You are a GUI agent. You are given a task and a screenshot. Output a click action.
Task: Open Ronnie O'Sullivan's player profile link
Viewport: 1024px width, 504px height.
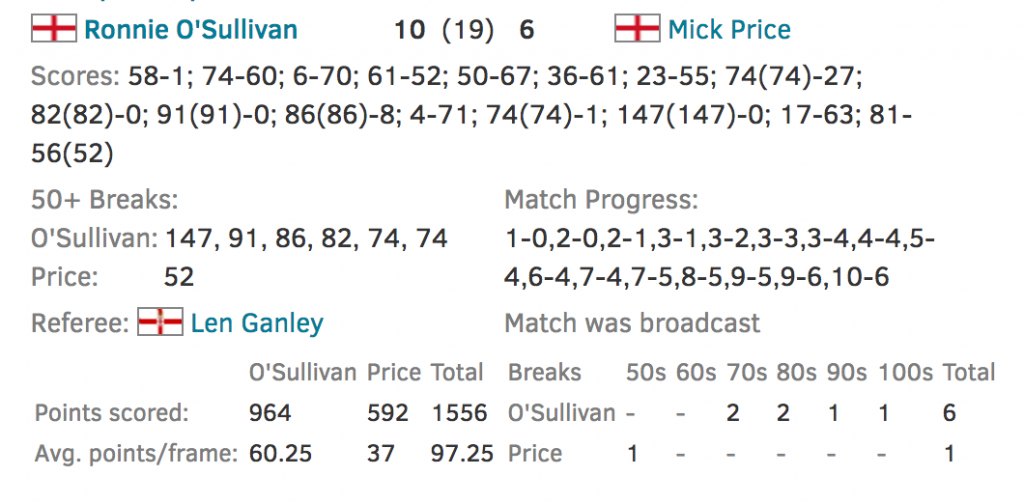coord(190,29)
